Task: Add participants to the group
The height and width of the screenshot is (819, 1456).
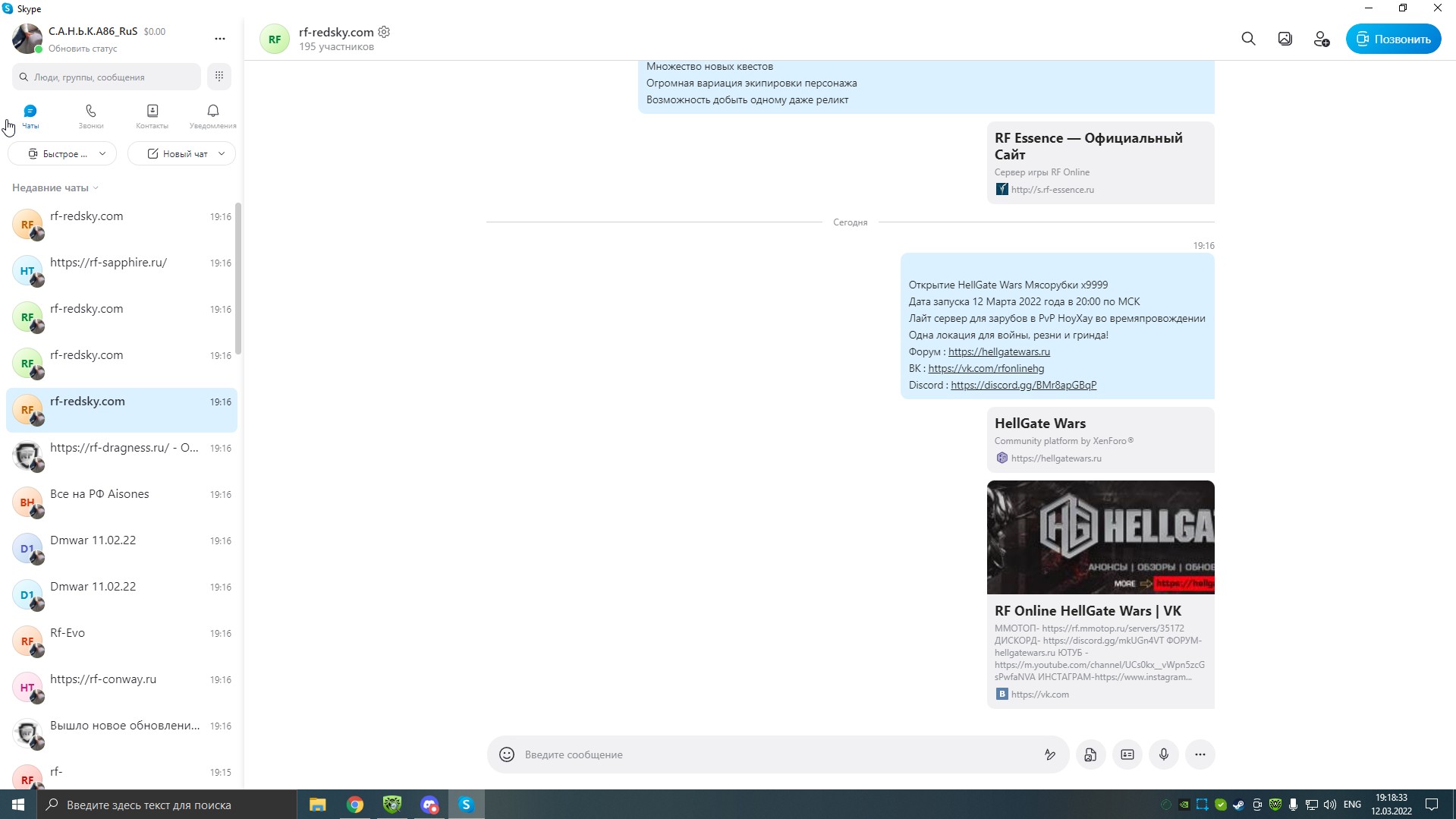Action: tap(1321, 39)
